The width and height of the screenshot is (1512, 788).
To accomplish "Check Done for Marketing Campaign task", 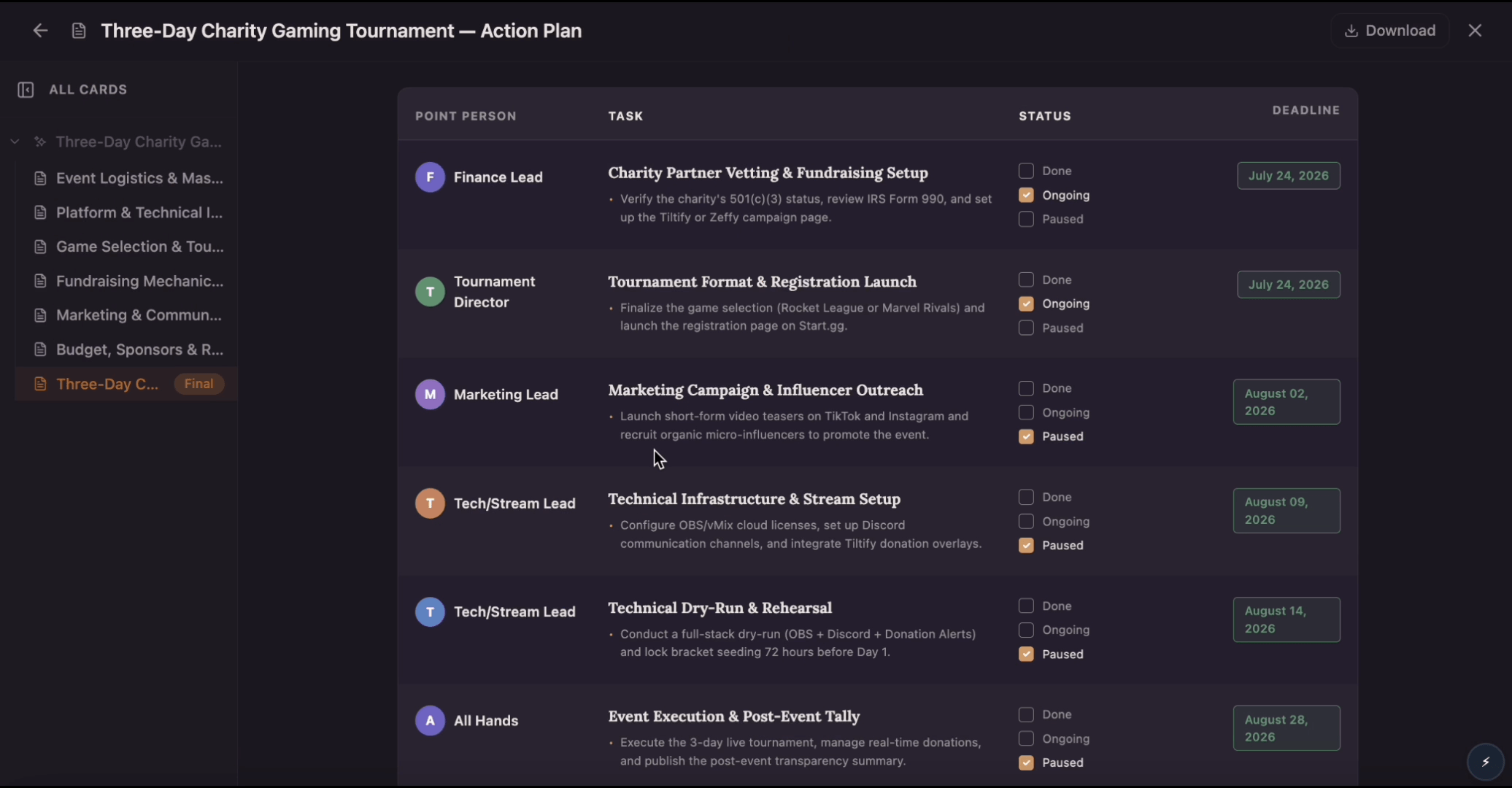I will (x=1026, y=388).
